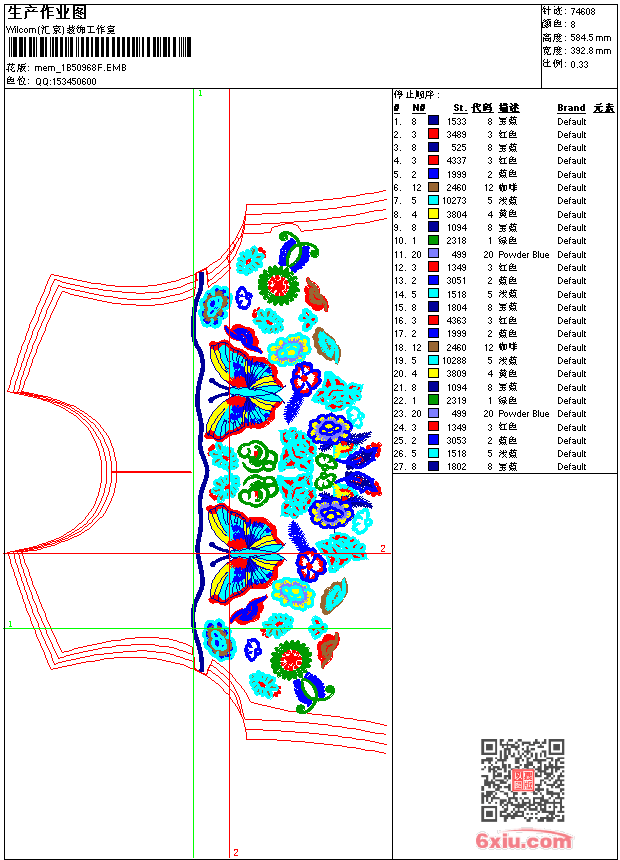The height and width of the screenshot is (860, 620).
Task: Pick the yellow swatch in stop row 8
Action: (x=433, y=213)
